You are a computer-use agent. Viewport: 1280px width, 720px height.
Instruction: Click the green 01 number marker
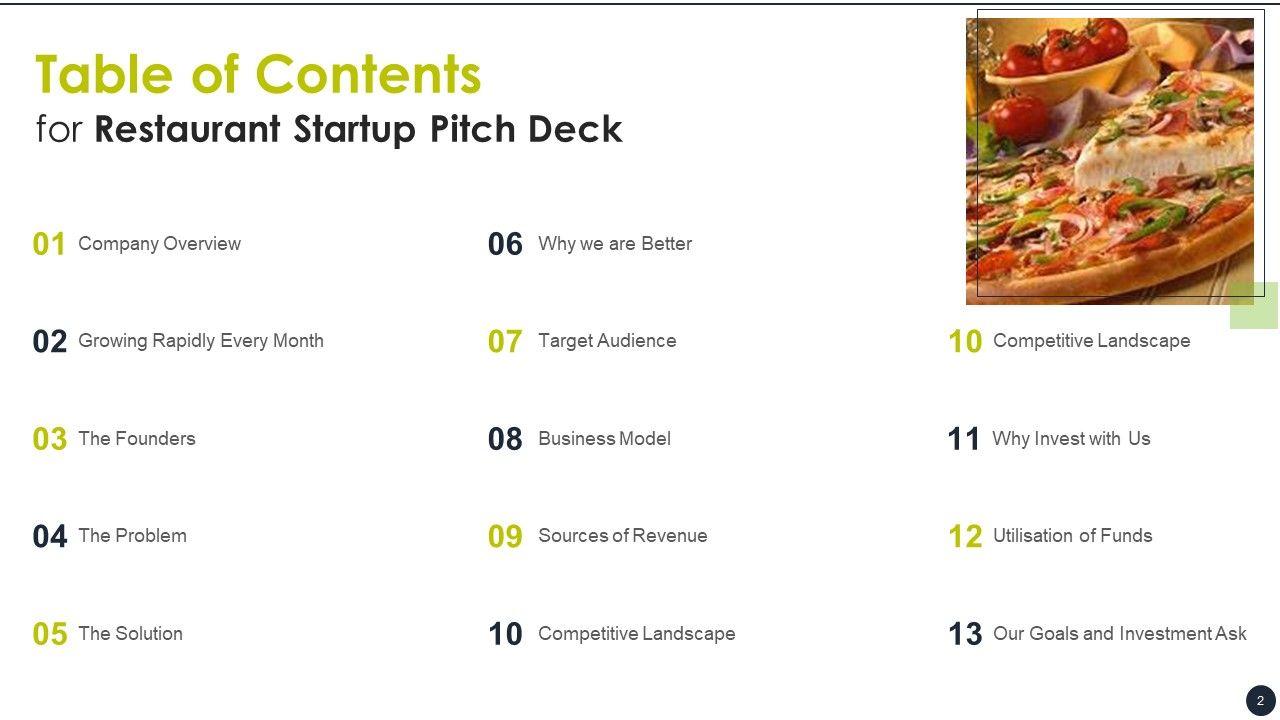click(x=49, y=244)
